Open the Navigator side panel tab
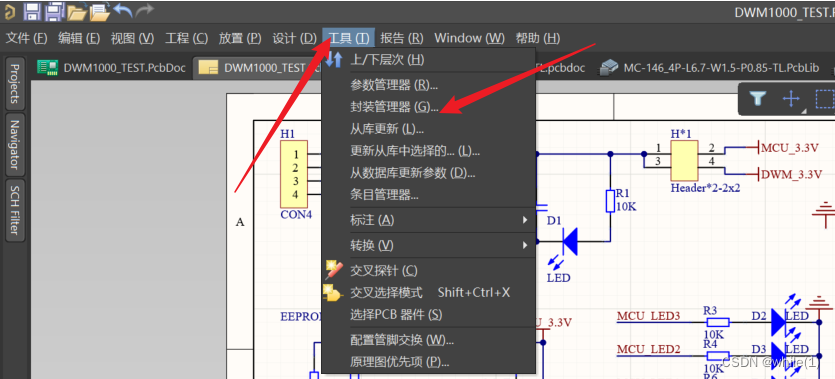This screenshot has height=379, width=835. point(15,145)
